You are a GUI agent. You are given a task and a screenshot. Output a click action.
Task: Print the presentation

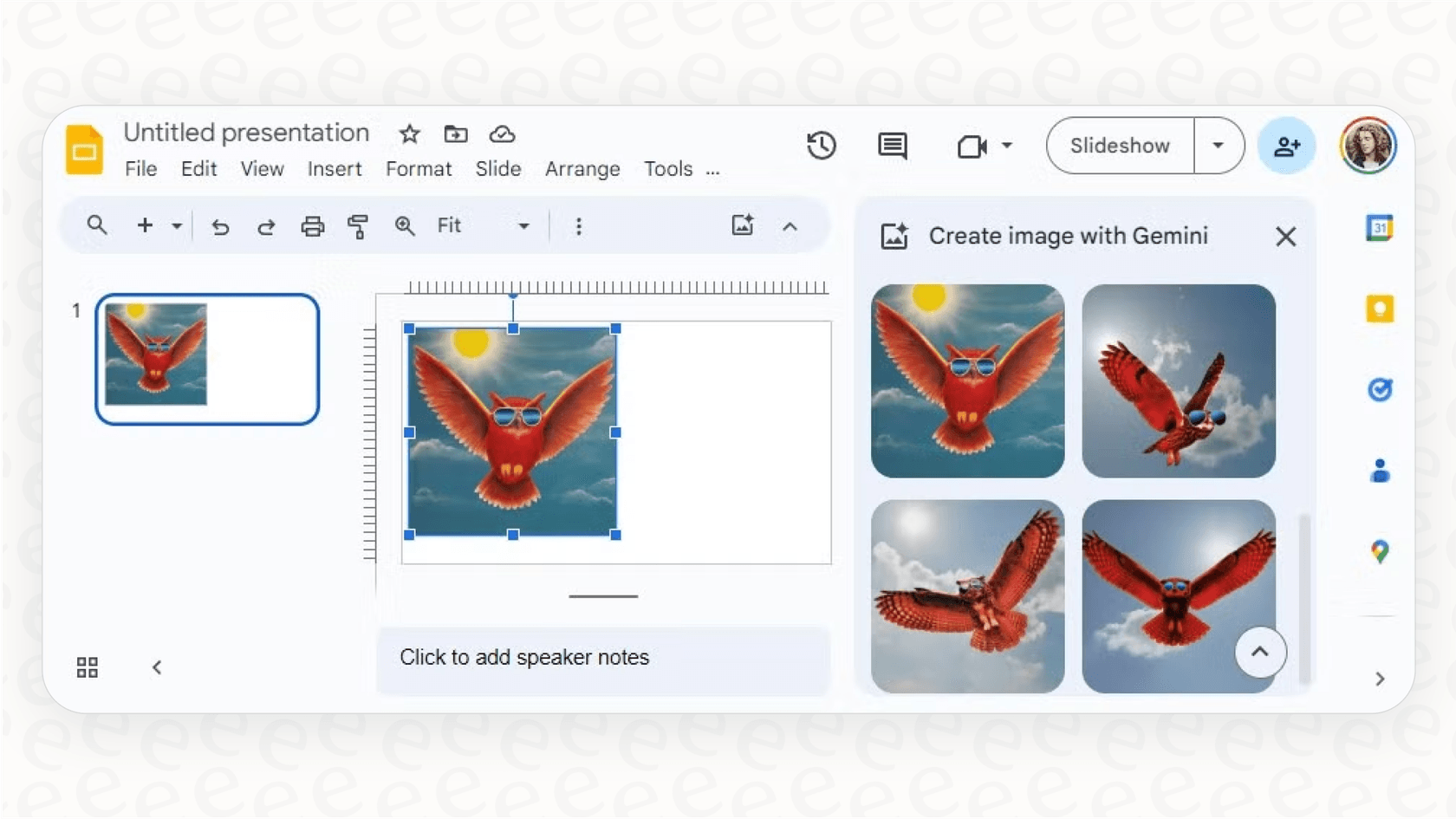312,225
